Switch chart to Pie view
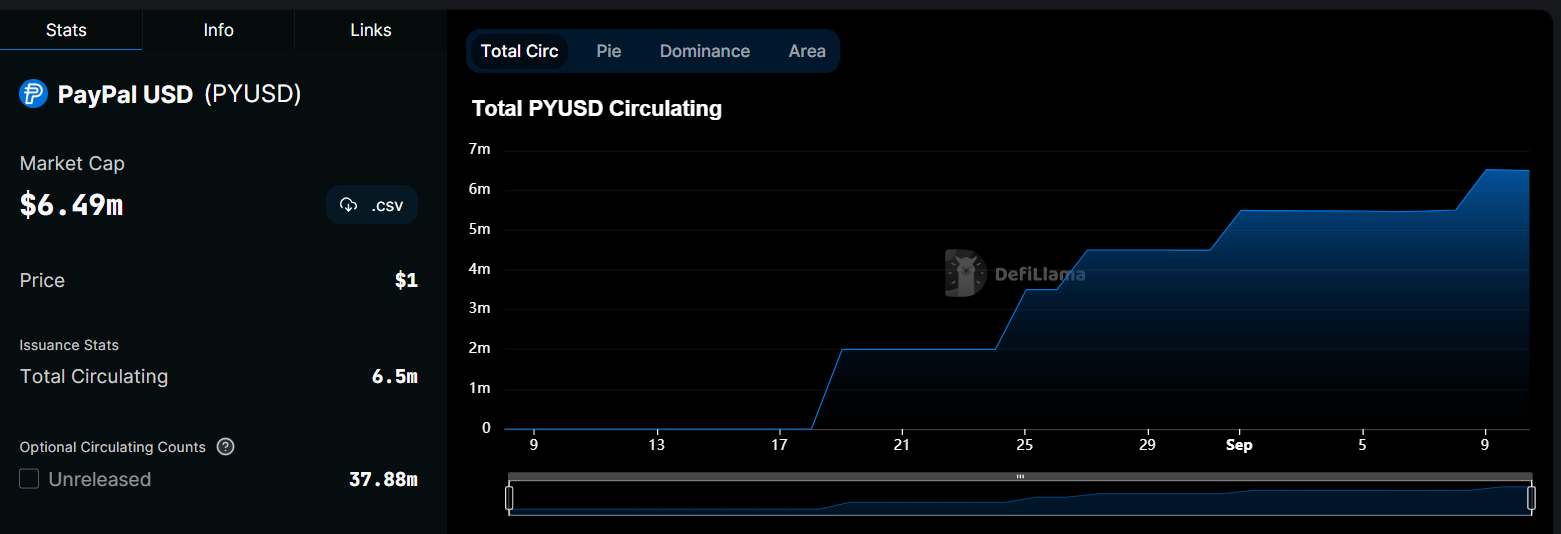 pos(609,51)
